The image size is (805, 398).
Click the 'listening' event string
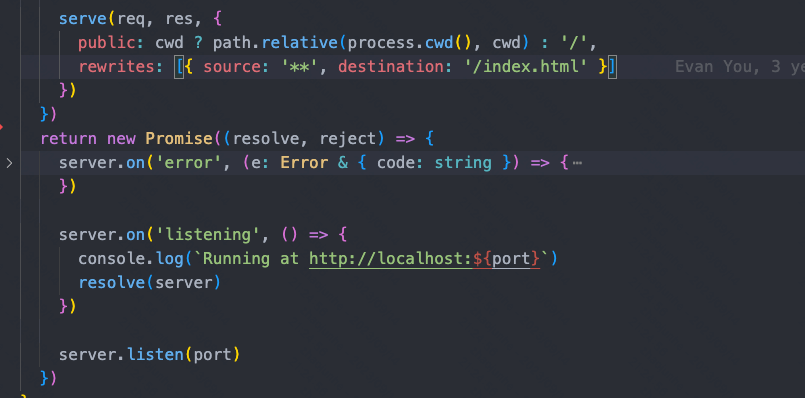(x=207, y=235)
